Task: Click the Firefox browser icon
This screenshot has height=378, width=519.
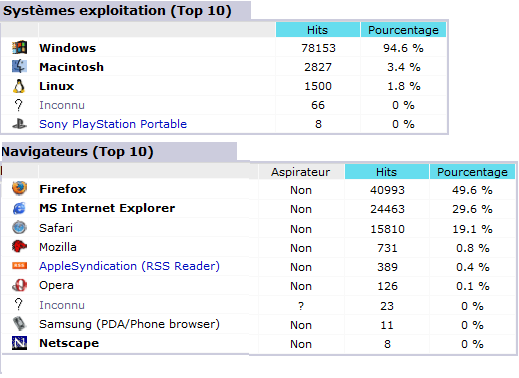Action: point(19,189)
